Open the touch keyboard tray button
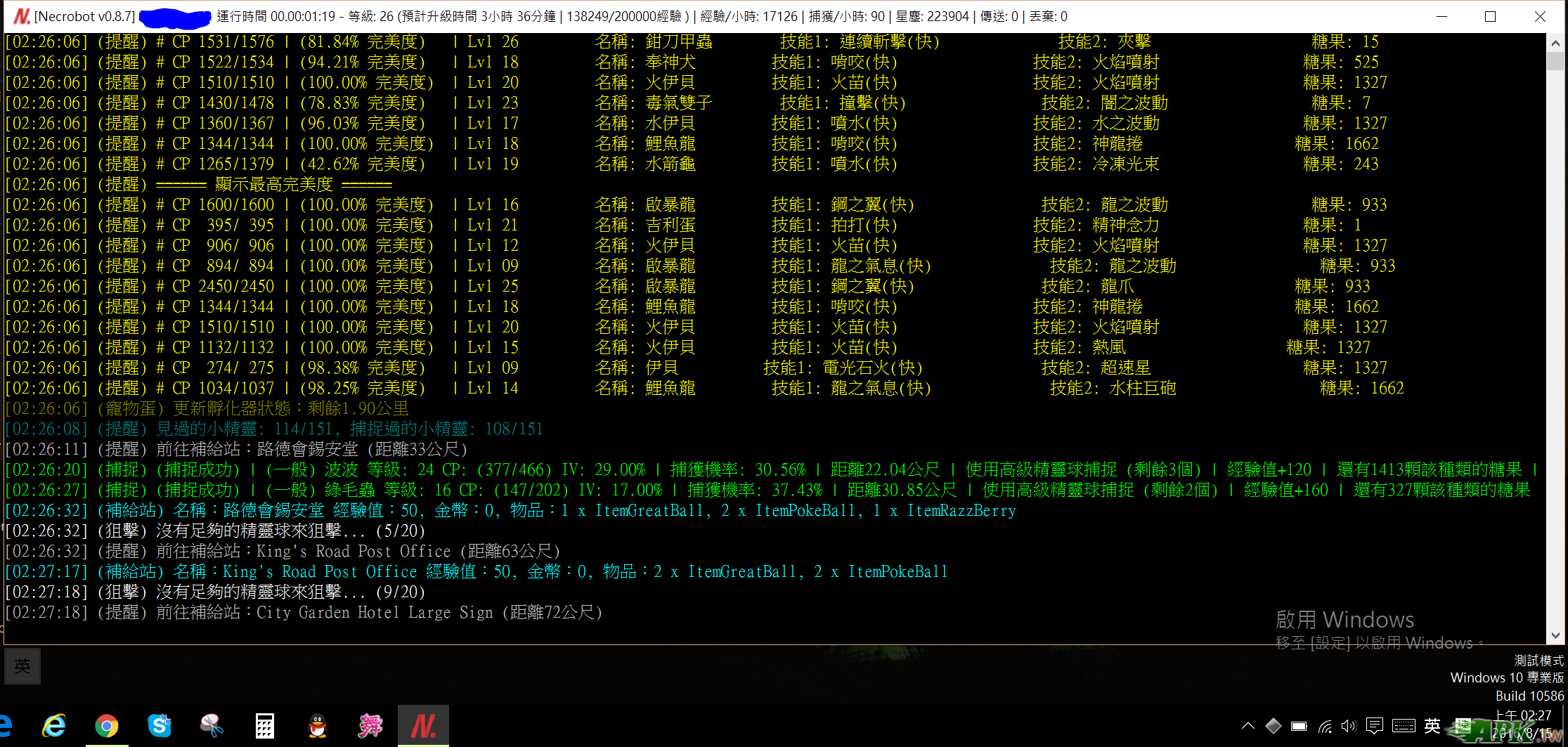1568x747 pixels. tap(1404, 726)
